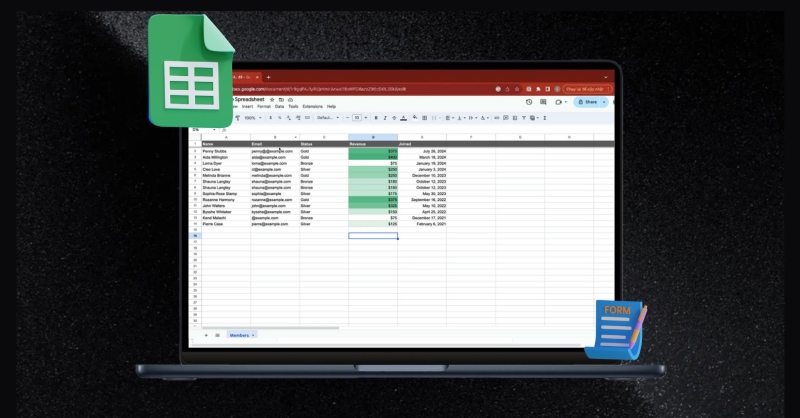Open the Tools menu

(293, 106)
